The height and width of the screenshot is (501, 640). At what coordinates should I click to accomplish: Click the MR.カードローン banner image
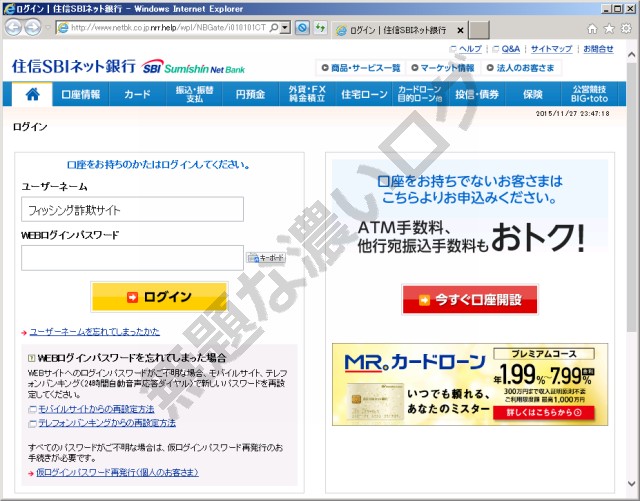coord(470,385)
